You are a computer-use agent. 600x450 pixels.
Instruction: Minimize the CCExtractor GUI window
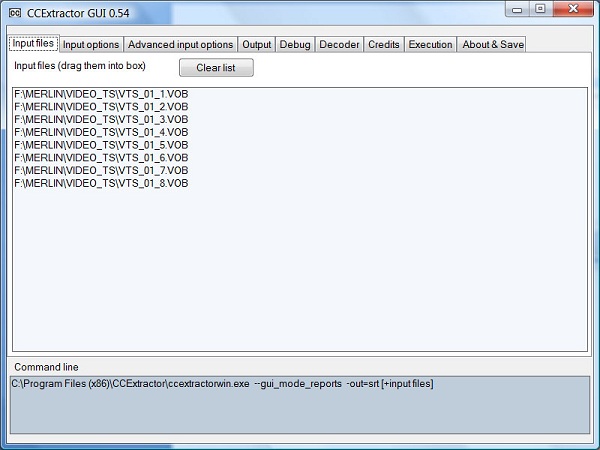517,10
